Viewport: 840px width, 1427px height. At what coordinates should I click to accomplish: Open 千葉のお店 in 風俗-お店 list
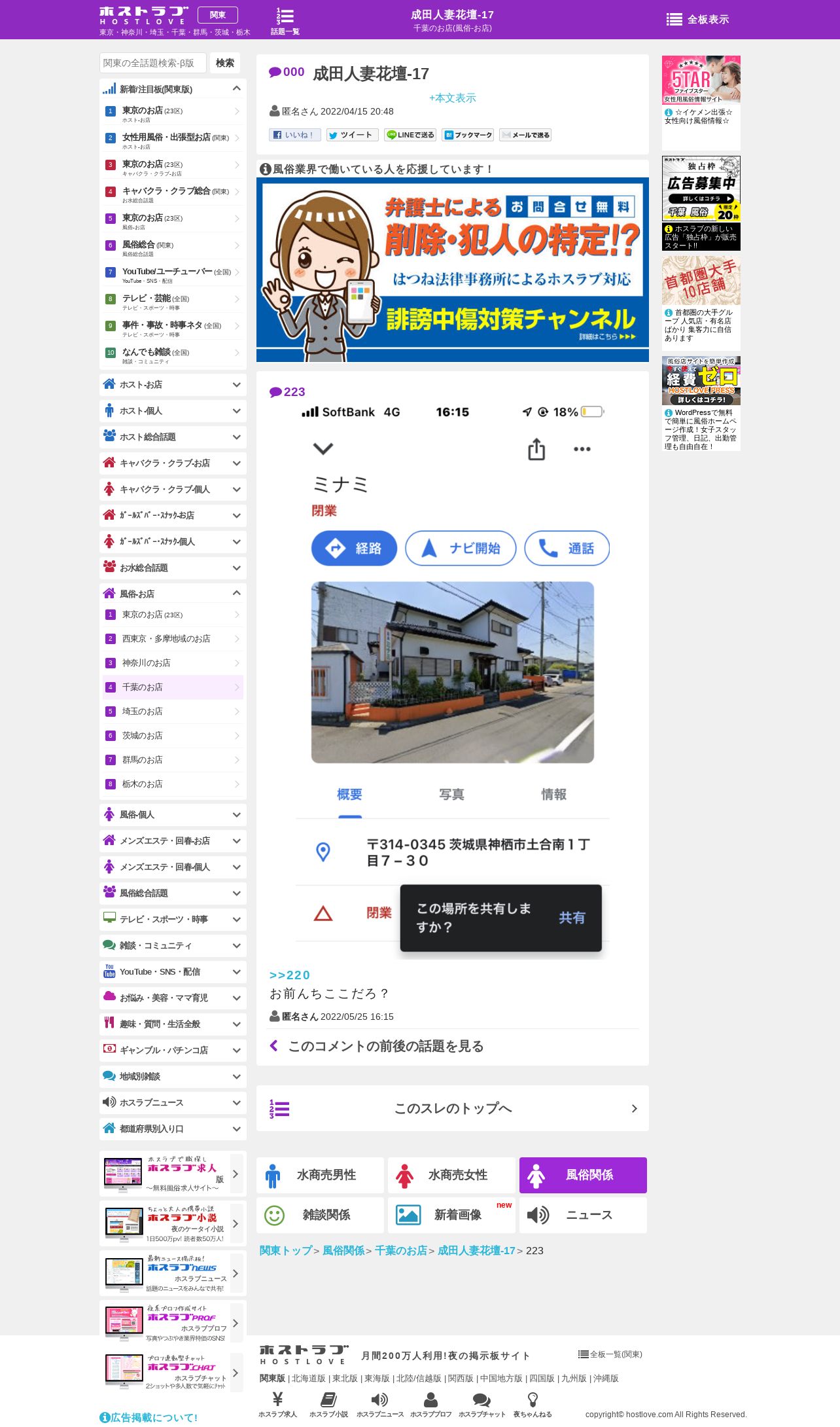click(x=173, y=687)
